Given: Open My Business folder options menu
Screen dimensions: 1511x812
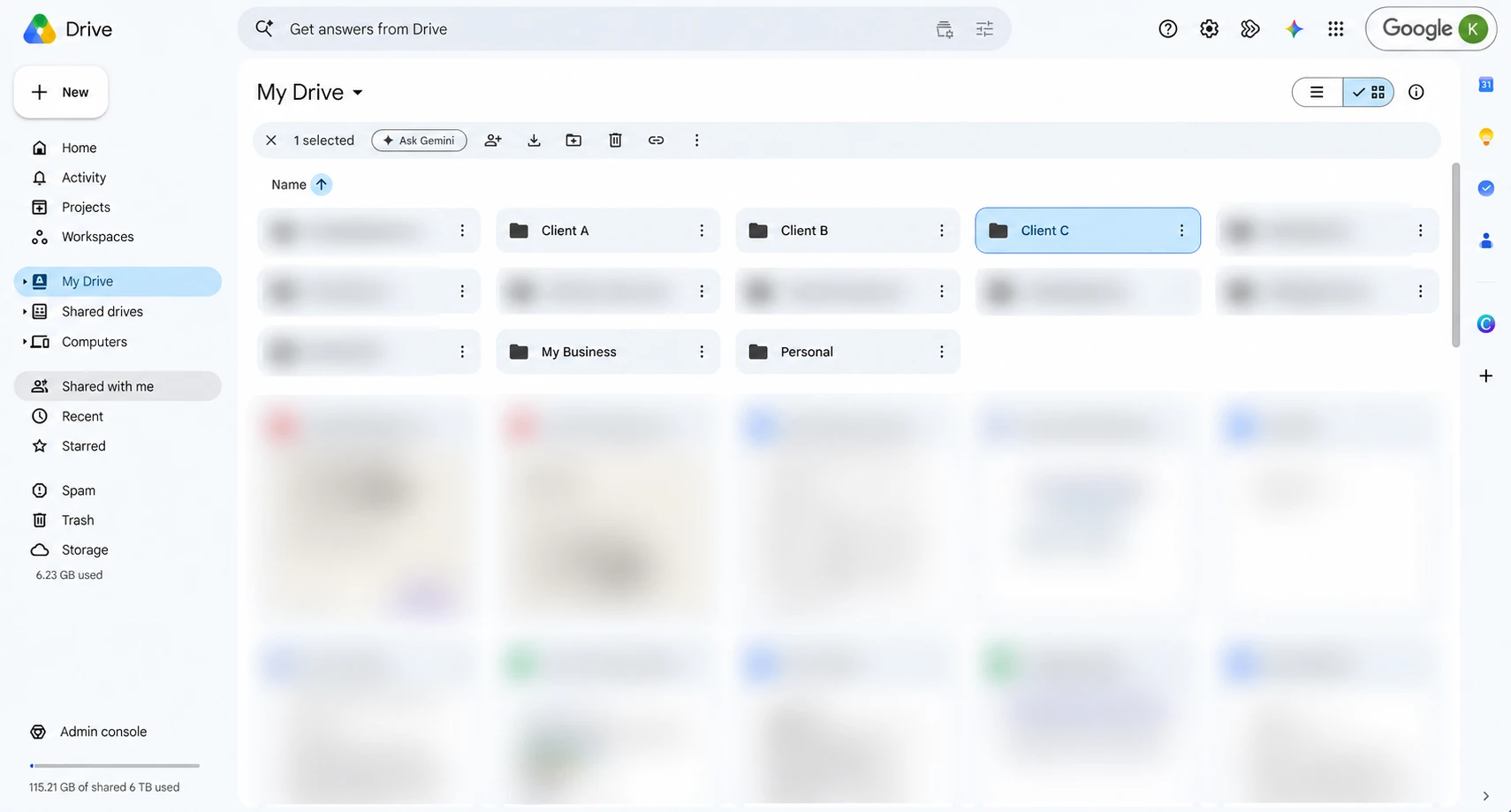Looking at the screenshot, I should click(702, 352).
